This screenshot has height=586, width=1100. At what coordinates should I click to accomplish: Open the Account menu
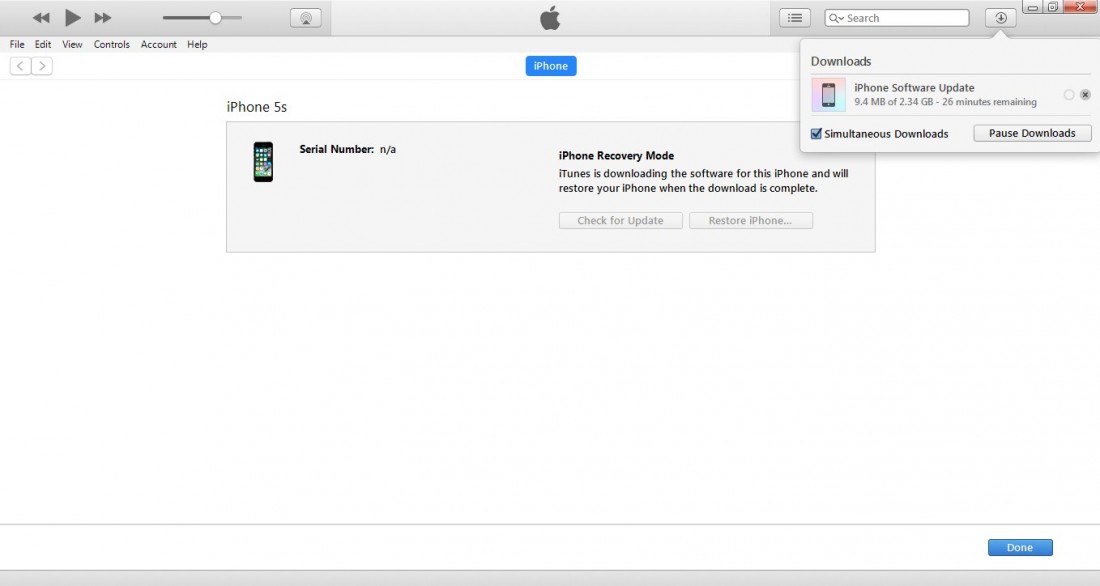click(x=159, y=44)
